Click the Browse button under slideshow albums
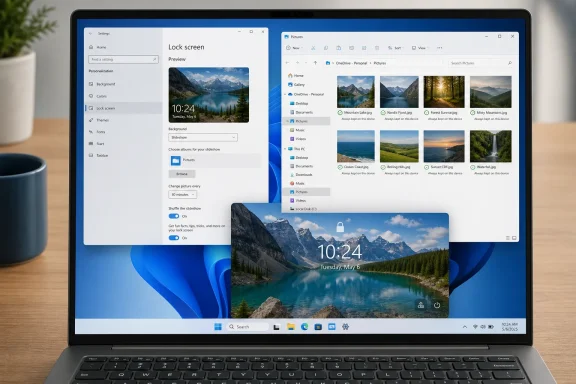Screen dimensions: 576x384 (x=182, y=174)
